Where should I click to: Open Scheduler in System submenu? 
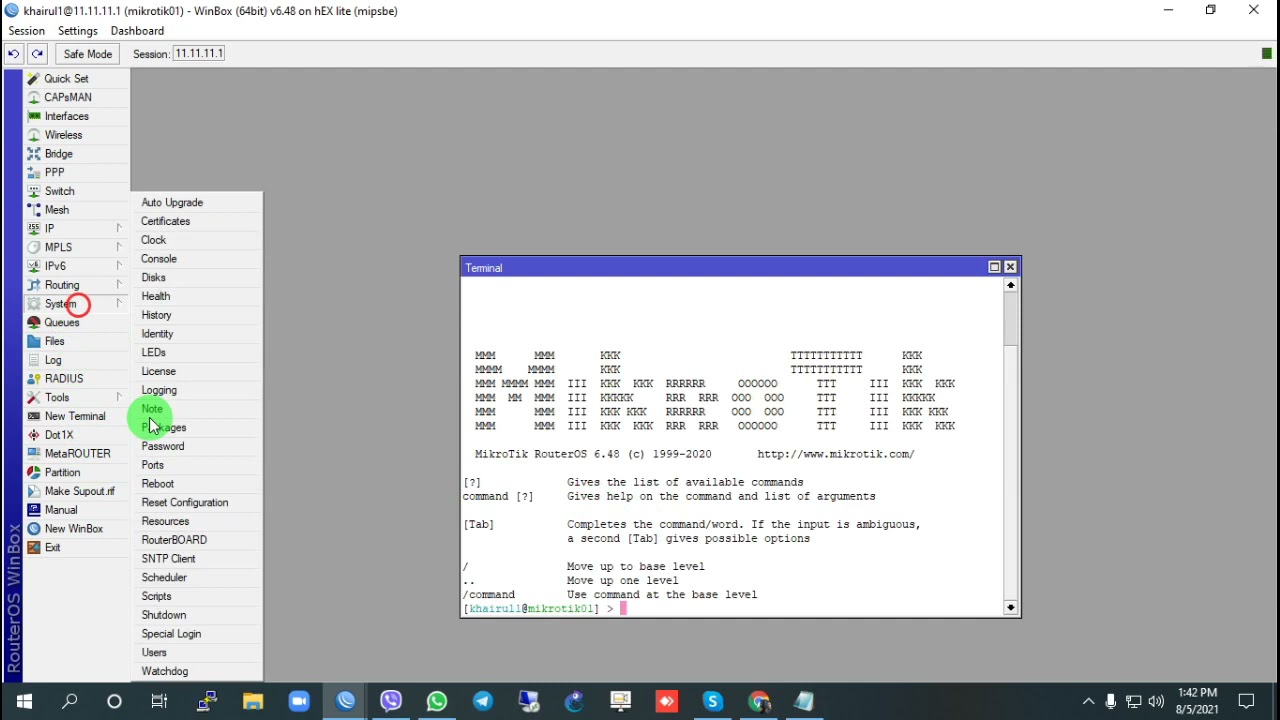tap(164, 577)
